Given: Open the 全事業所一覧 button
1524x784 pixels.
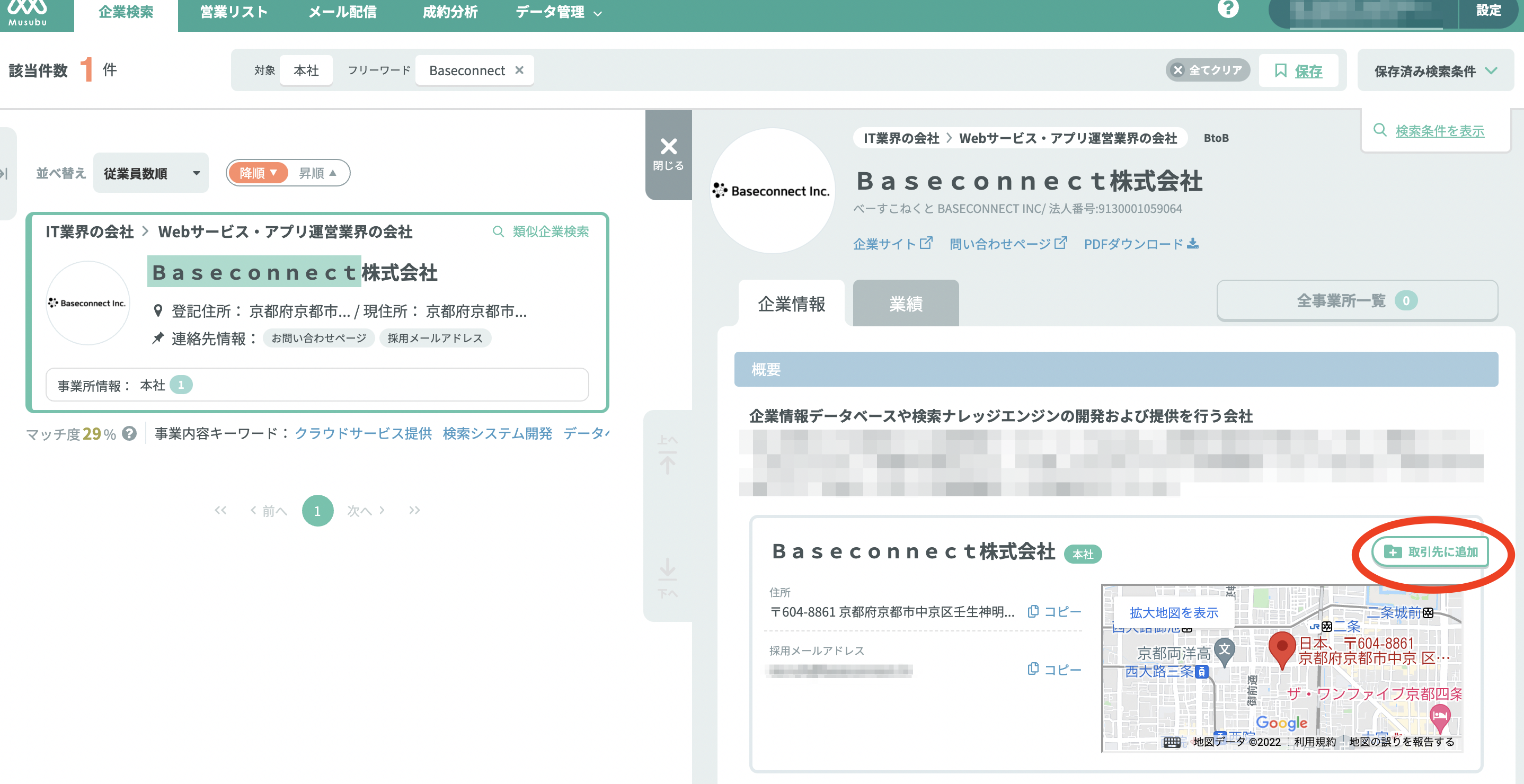Looking at the screenshot, I should click(1357, 301).
